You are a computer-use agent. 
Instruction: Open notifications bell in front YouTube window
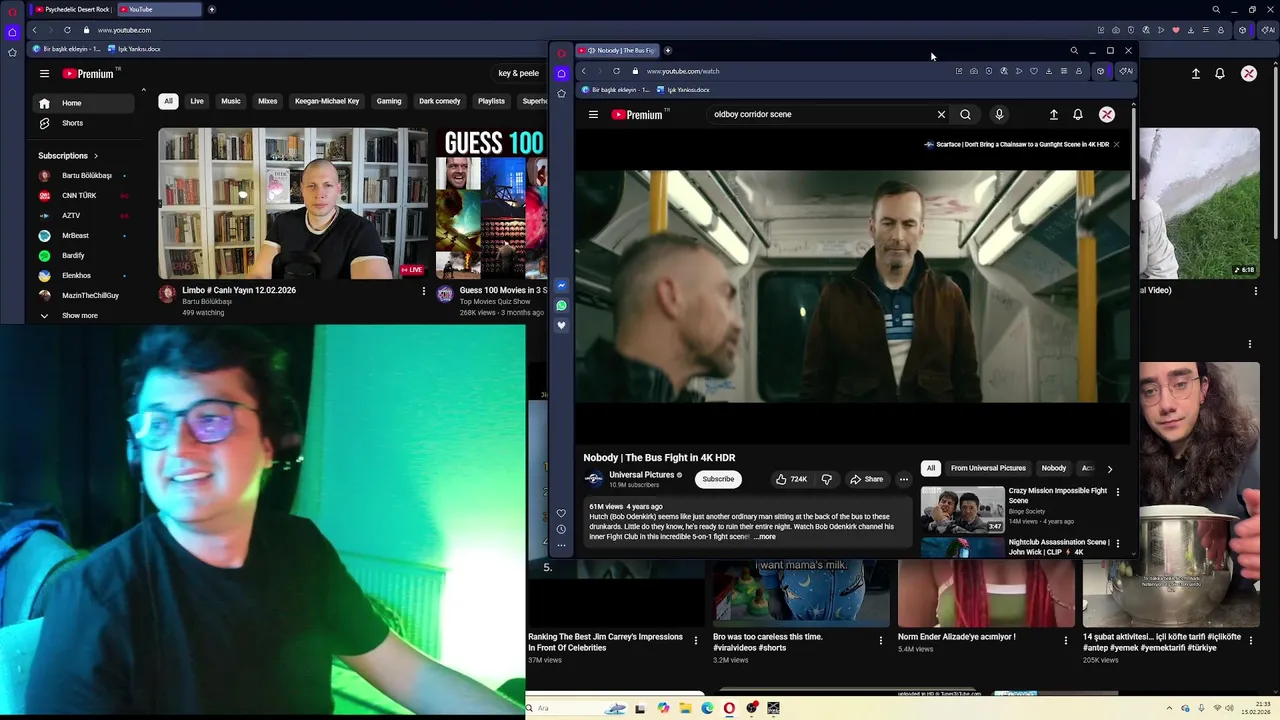1078,115
